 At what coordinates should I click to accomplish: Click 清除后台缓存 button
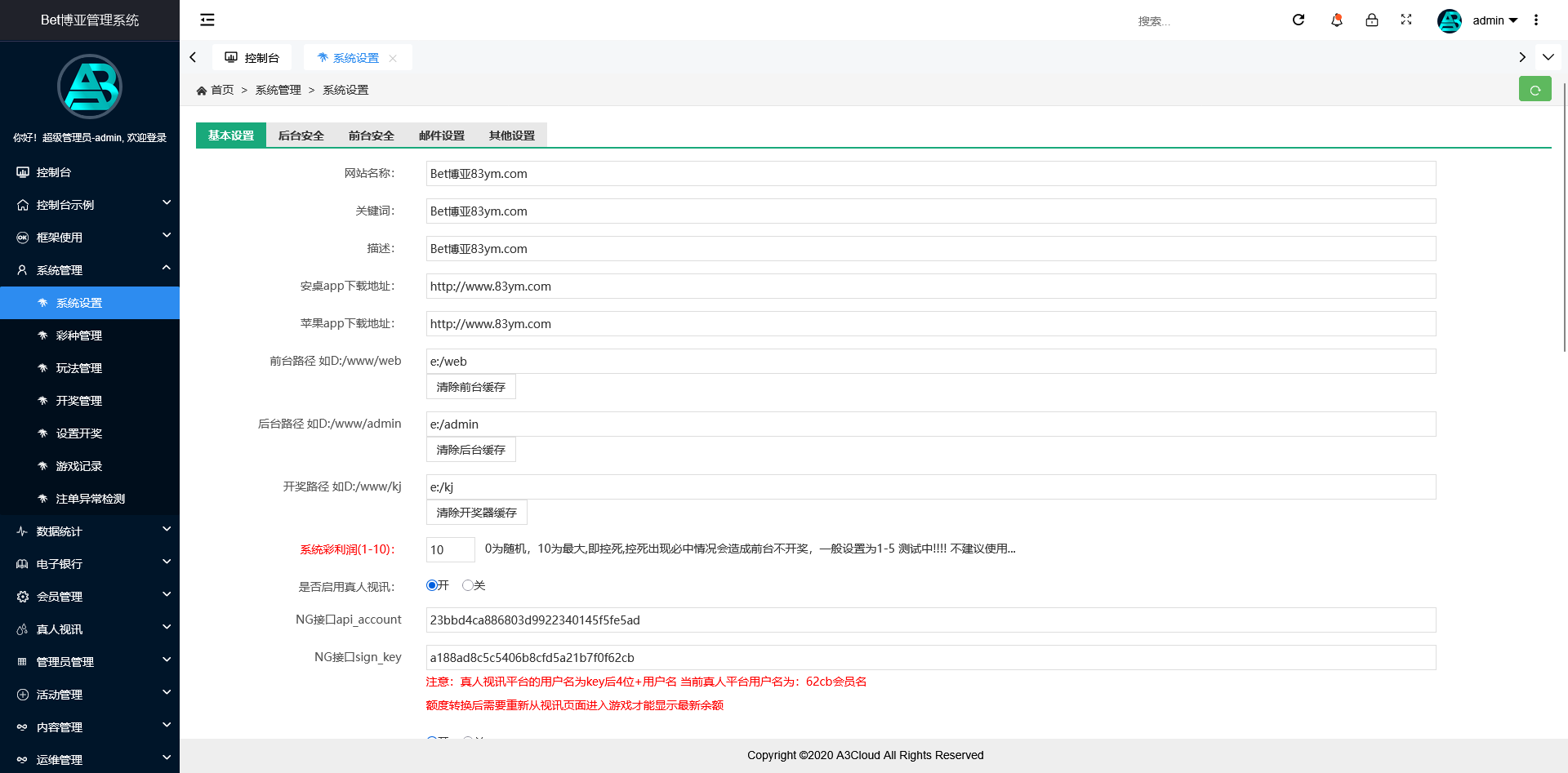[471, 450]
